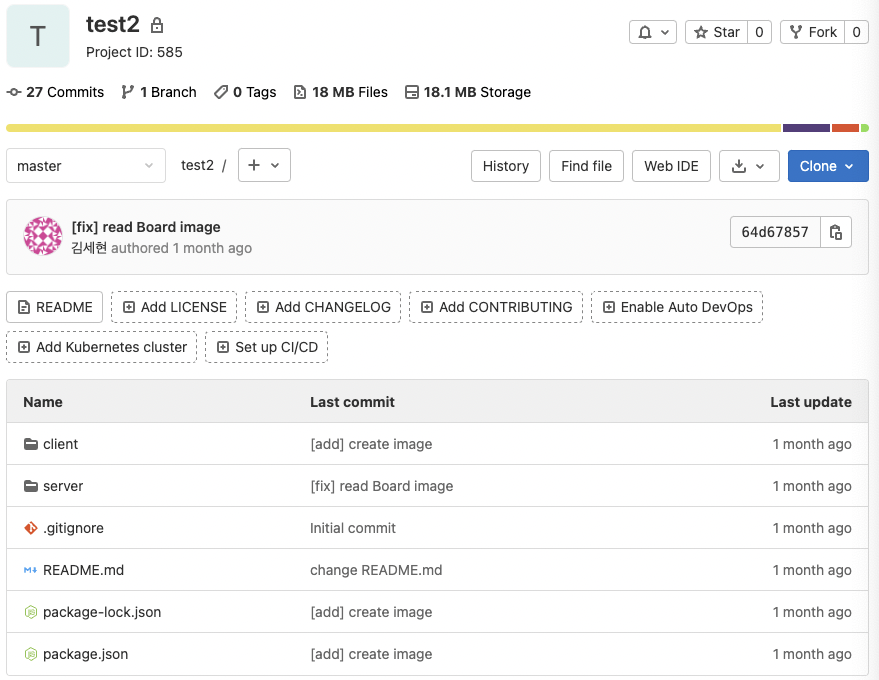The width and height of the screenshot is (879, 680).
Task: Open the package.json file
Action: pyautogui.click(x=85, y=654)
